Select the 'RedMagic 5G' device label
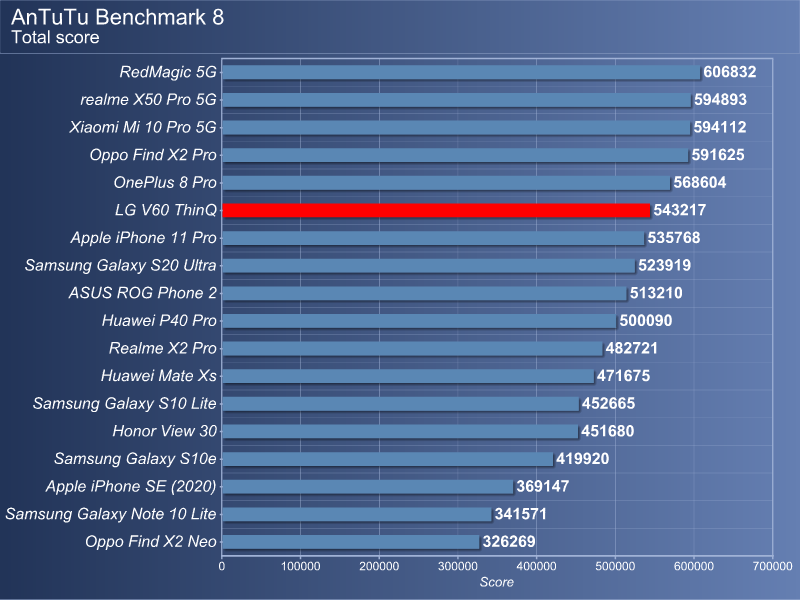Screen dimensions: 800x600 pos(168,72)
